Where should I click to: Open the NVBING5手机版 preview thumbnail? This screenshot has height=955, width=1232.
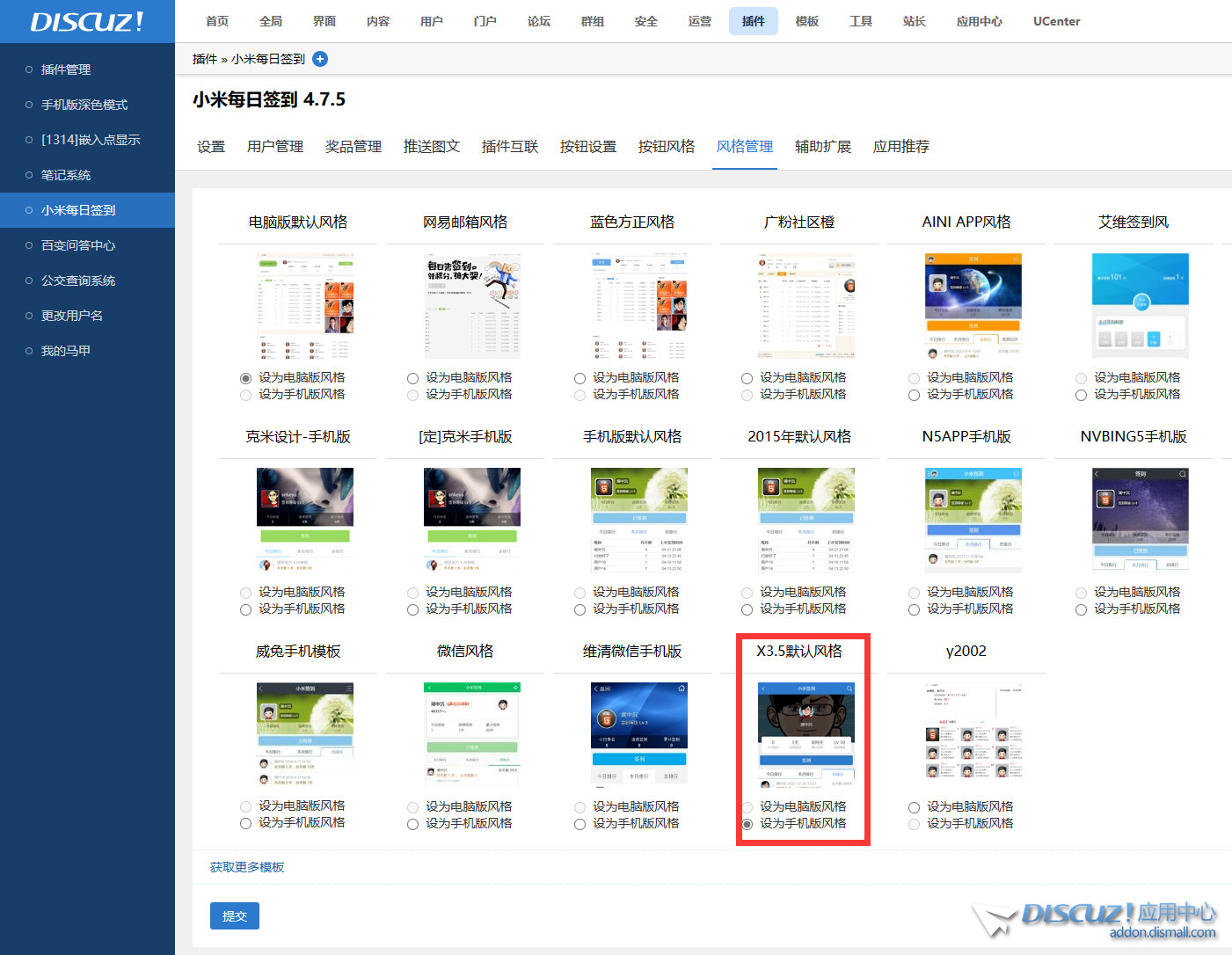tap(1141, 521)
